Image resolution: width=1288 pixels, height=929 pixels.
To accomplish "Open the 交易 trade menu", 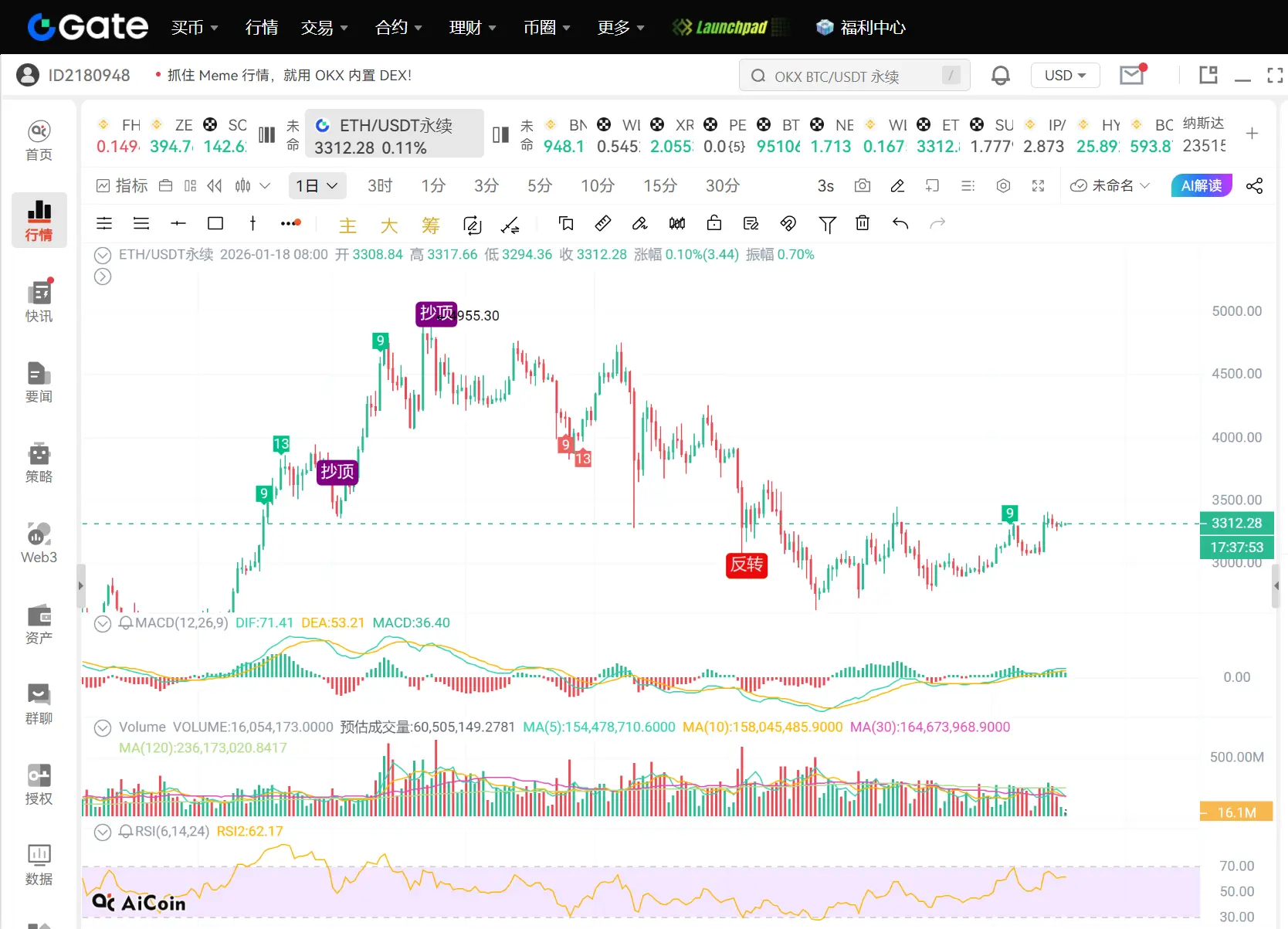I will pos(324,28).
